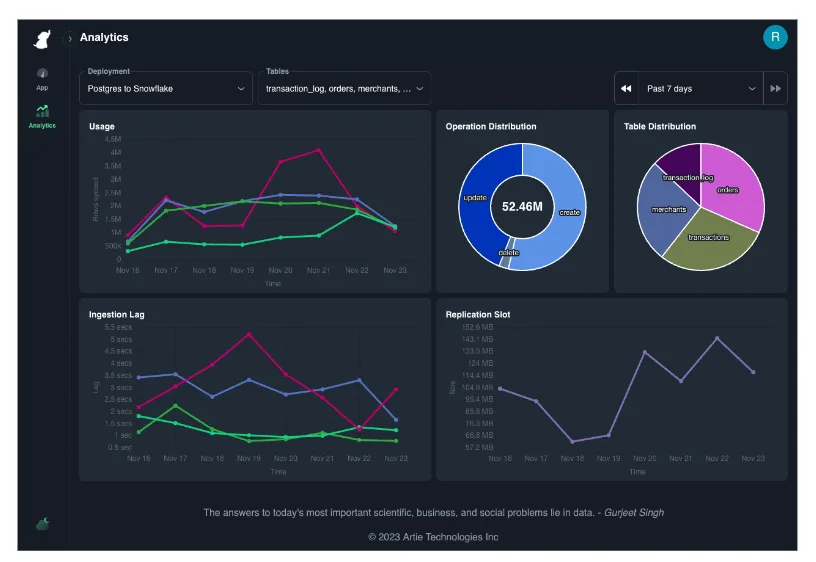Click the Nov 21 peak point on the Usage chart
816x562 pixels.
pyautogui.click(x=319, y=150)
